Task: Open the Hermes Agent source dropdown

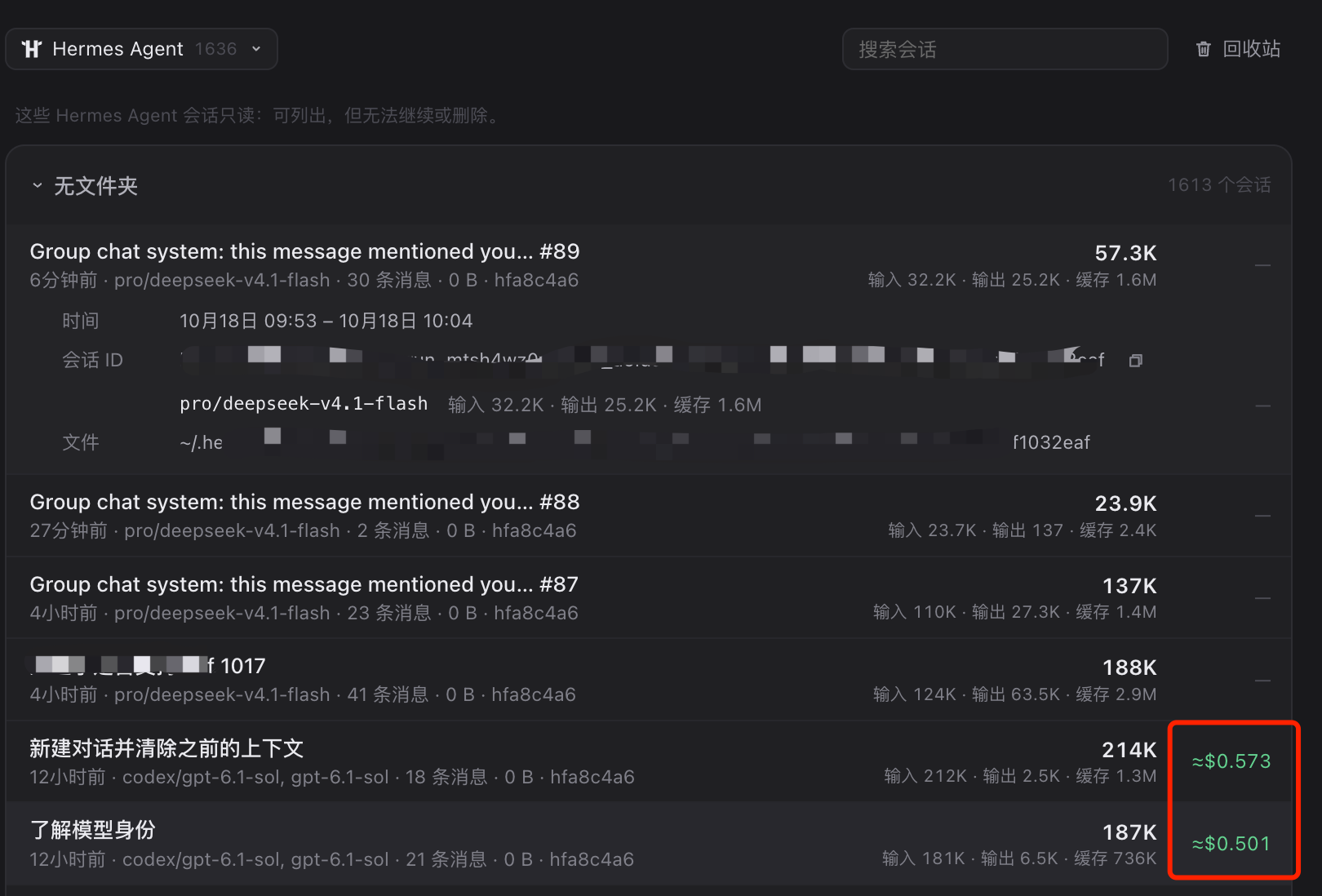Action: [x=141, y=49]
